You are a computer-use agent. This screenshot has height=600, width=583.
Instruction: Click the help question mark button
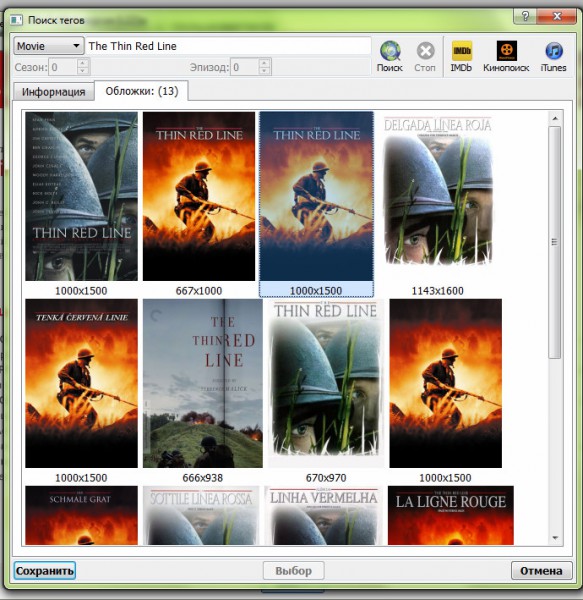click(x=525, y=16)
